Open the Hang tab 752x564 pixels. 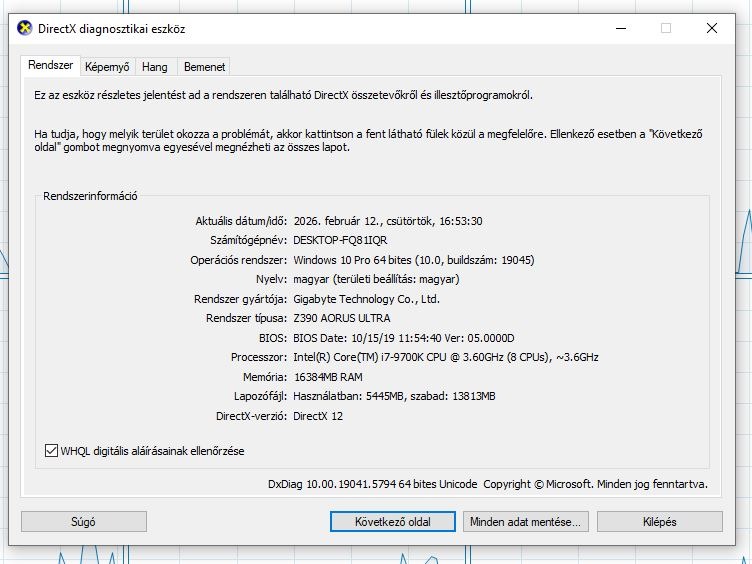click(x=155, y=67)
